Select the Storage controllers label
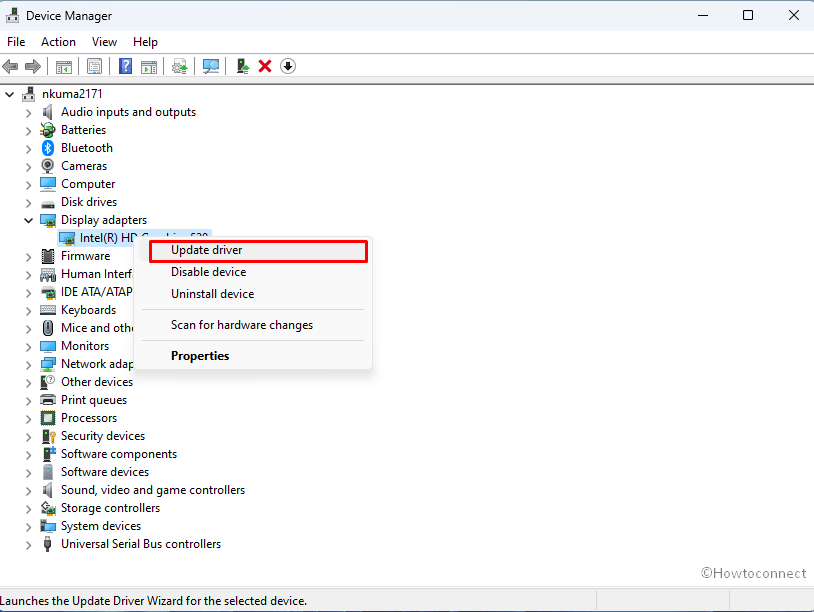814x612 pixels. pyautogui.click(x=110, y=508)
